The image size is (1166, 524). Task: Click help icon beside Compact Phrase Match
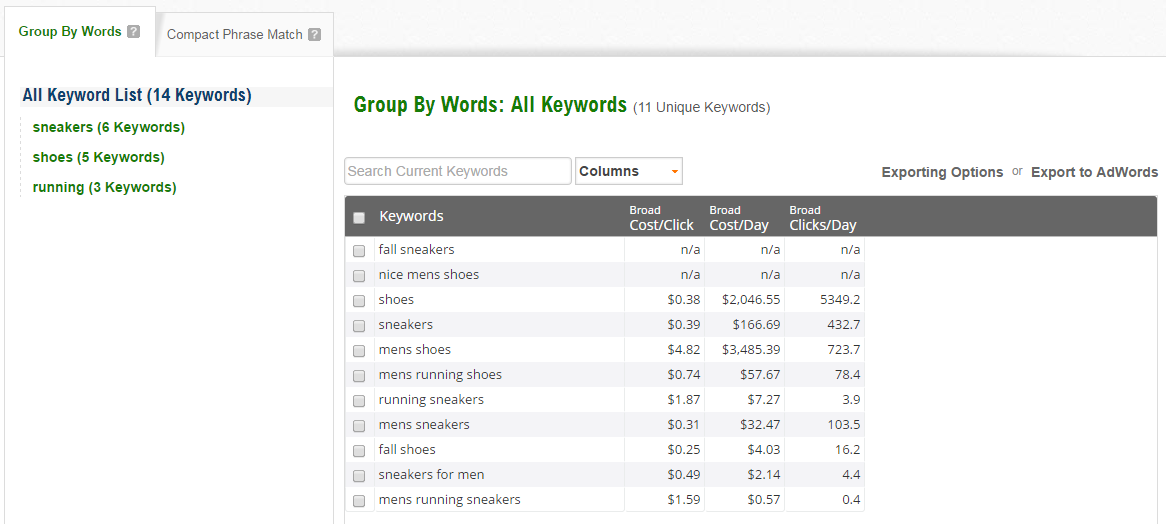[x=315, y=35]
